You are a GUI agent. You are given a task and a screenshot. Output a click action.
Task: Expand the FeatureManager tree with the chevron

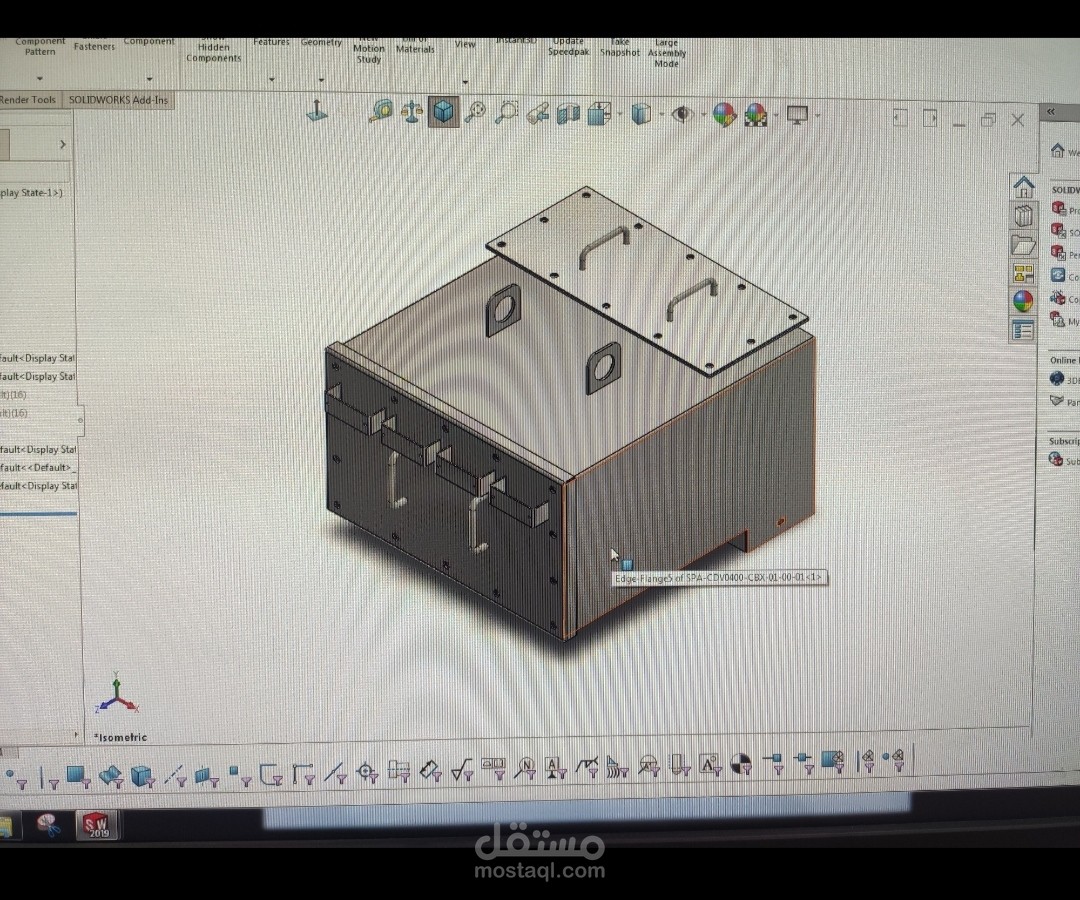point(62,145)
